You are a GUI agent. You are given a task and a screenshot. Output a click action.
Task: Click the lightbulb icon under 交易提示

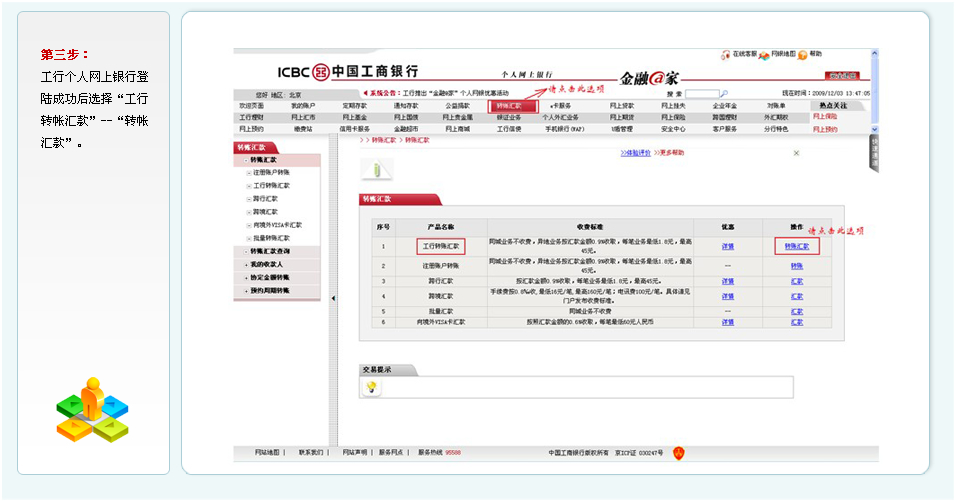371,387
